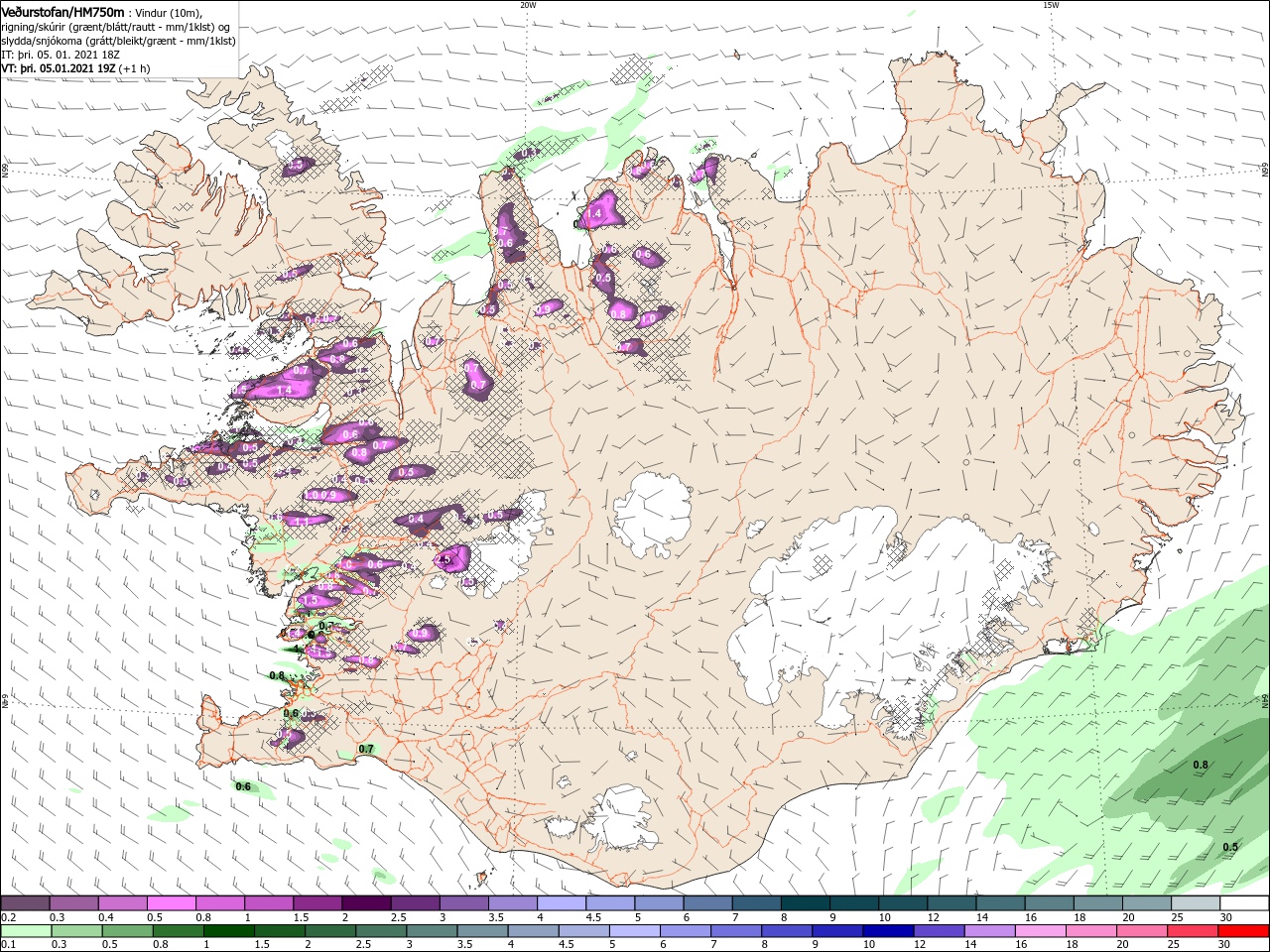
Task: Pick deep blue rain swatch between 10 and 12
Action: [x=889, y=931]
